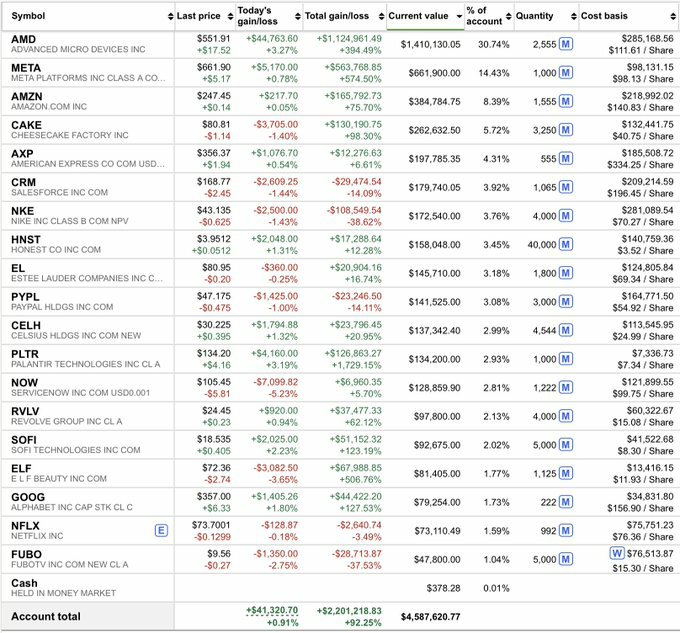
Task: Click the M margin icon in PLTR row
Action: click(566, 359)
